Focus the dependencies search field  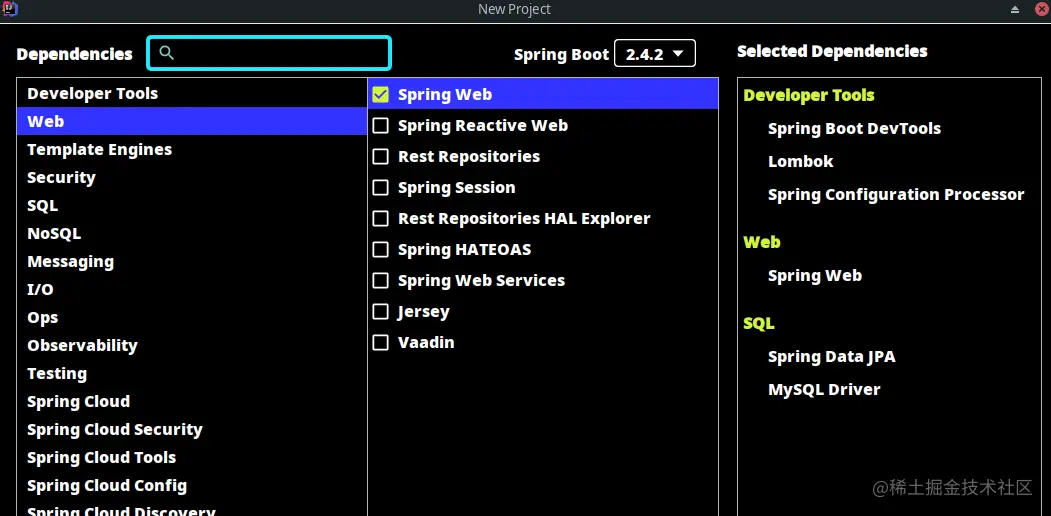[269, 53]
